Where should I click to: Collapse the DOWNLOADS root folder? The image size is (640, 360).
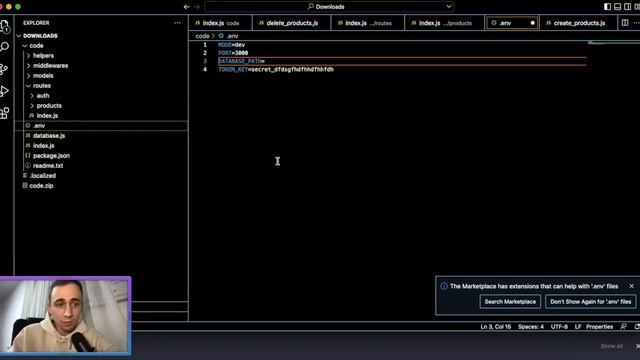click(x=19, y=36)
